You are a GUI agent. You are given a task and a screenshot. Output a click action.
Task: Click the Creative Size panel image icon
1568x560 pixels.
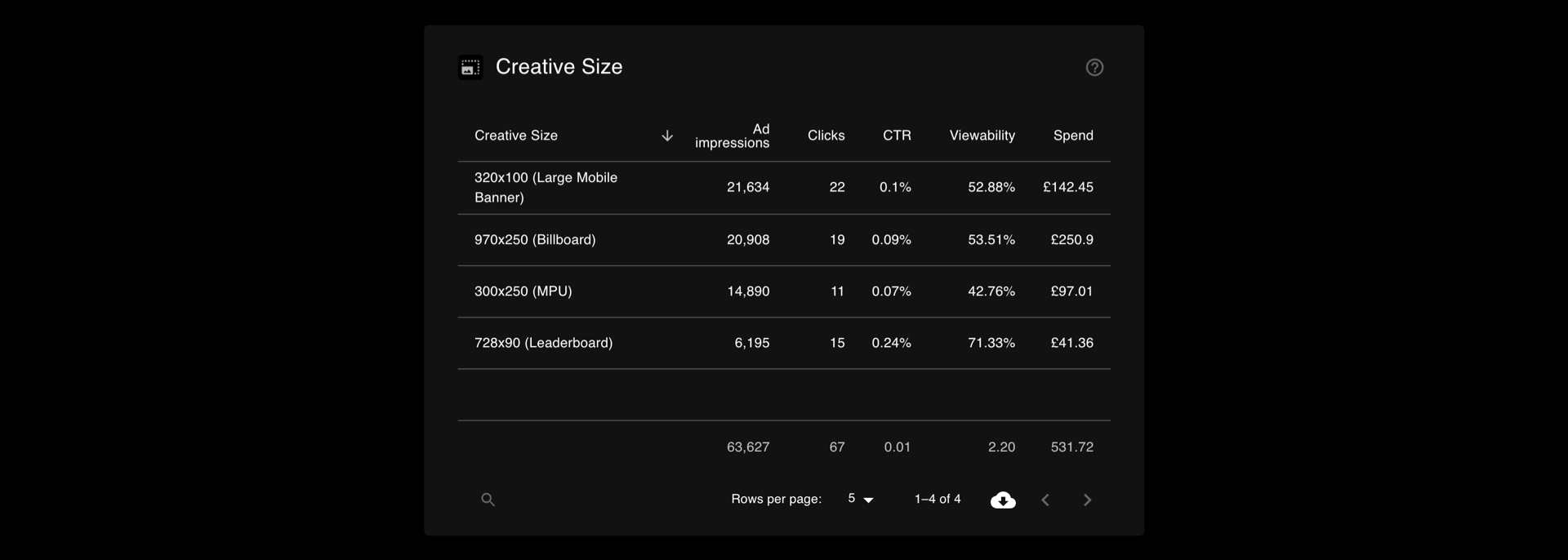[470, 67]
